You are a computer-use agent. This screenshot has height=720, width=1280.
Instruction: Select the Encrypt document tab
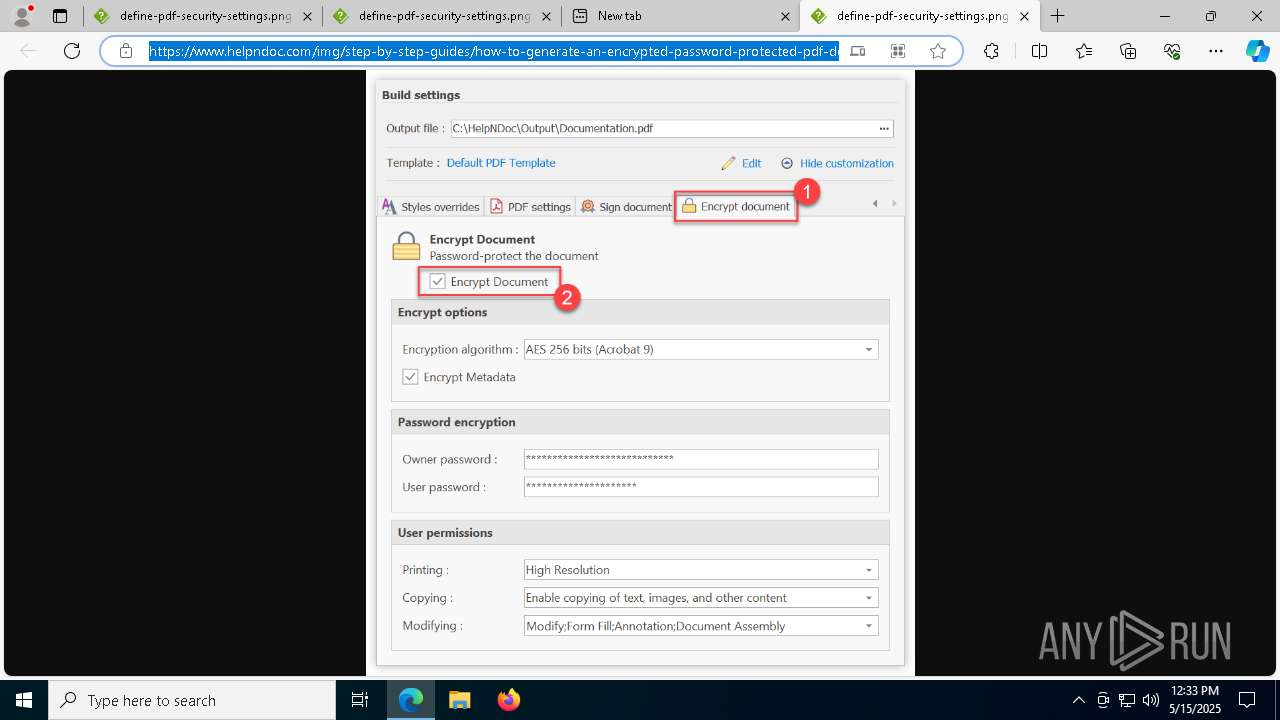tap(736, 207)
